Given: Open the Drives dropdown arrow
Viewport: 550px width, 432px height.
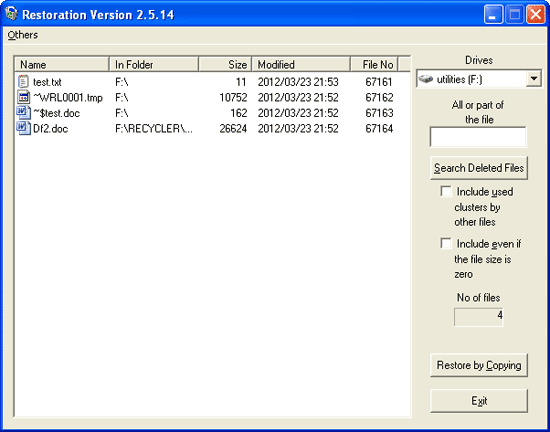Looking at the screenshot, I should [534, 79].
